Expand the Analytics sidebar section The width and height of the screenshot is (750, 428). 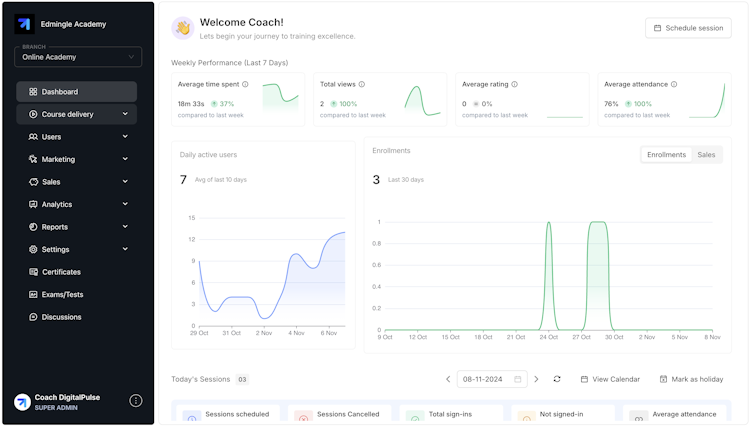click(77, 204)
